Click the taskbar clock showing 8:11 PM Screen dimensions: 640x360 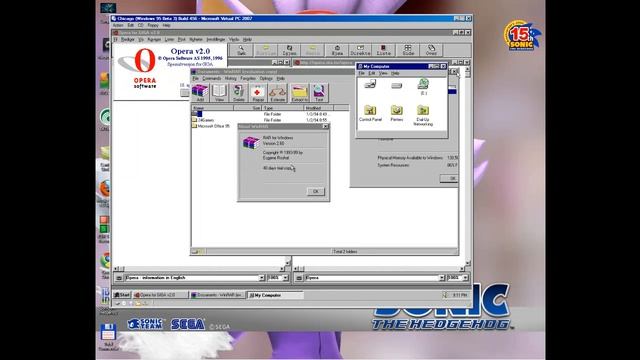coord(460,295)
